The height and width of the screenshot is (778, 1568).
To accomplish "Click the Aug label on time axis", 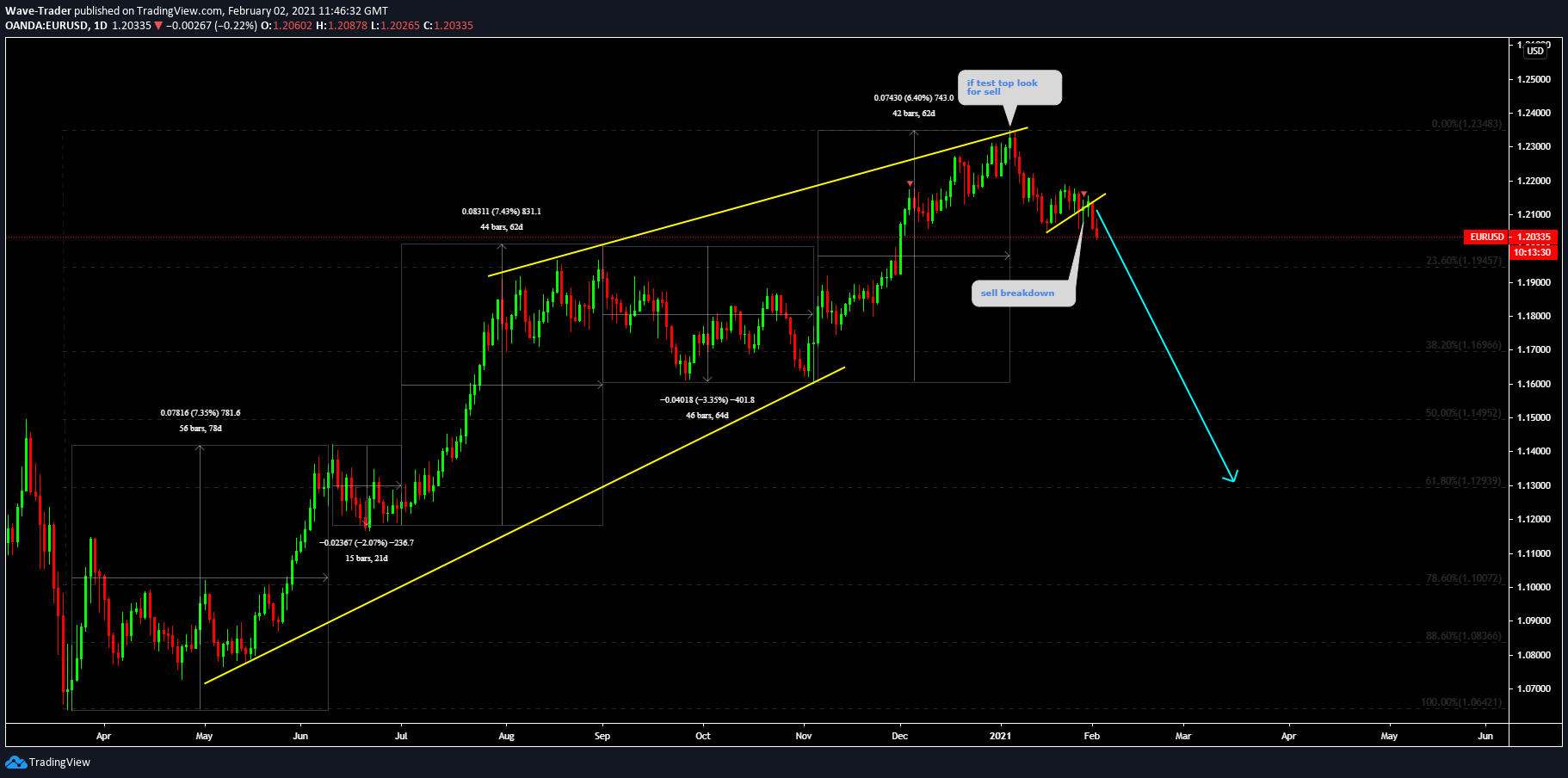I will point(506,736).
